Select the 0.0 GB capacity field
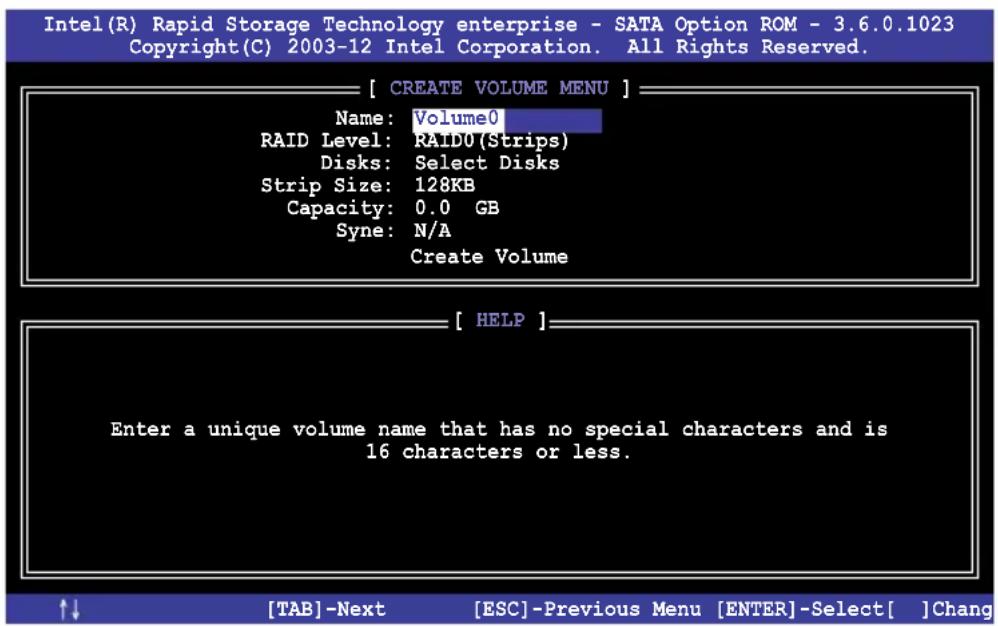The height and width of the screenshot is (626, 998). point(457,208)
